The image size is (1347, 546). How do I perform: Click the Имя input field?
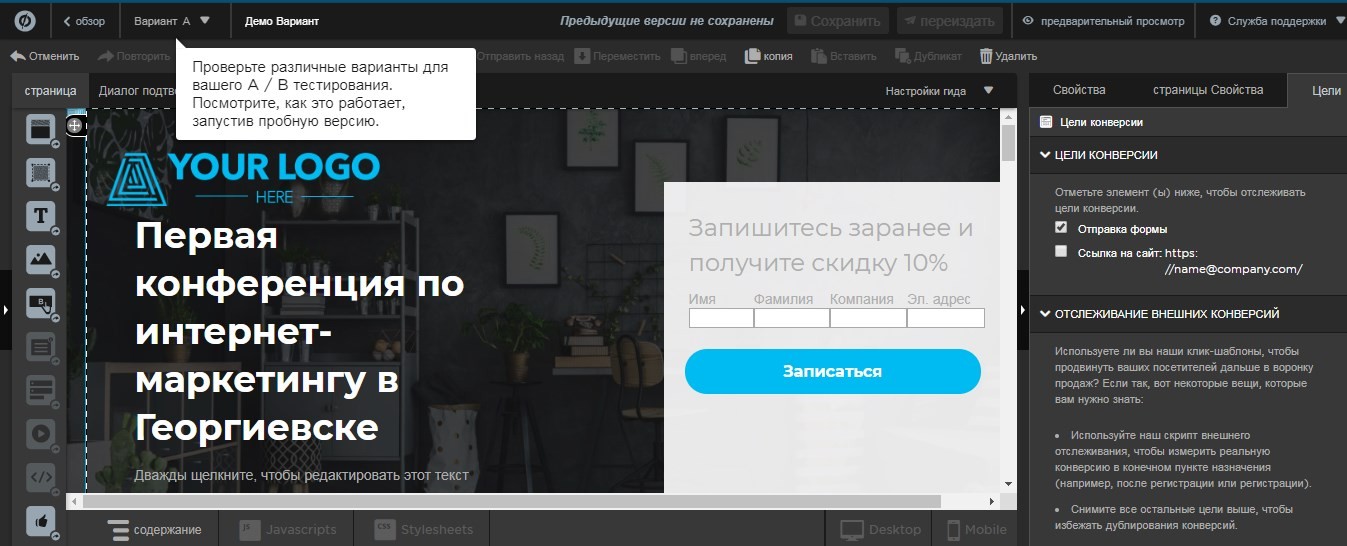tap(721, 318)
